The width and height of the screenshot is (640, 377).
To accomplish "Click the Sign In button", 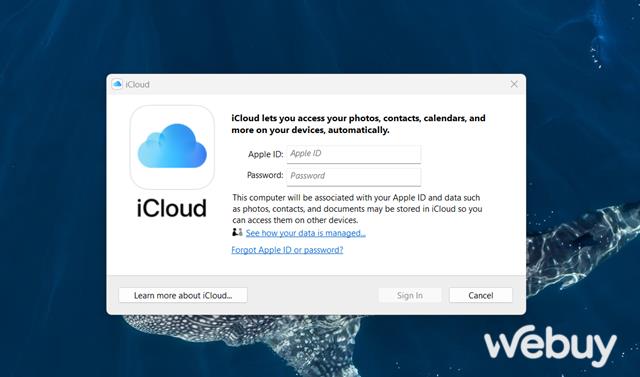I will click(x=410, y=295).
